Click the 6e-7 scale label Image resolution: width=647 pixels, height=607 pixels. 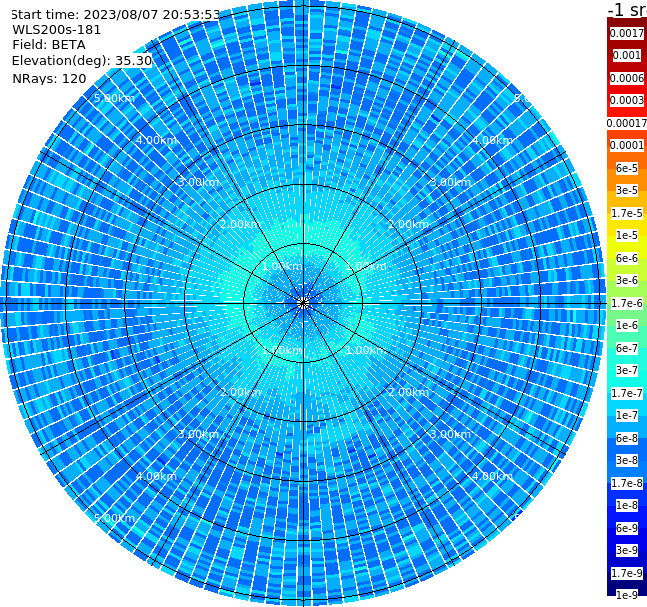click(x=627, y=348)
